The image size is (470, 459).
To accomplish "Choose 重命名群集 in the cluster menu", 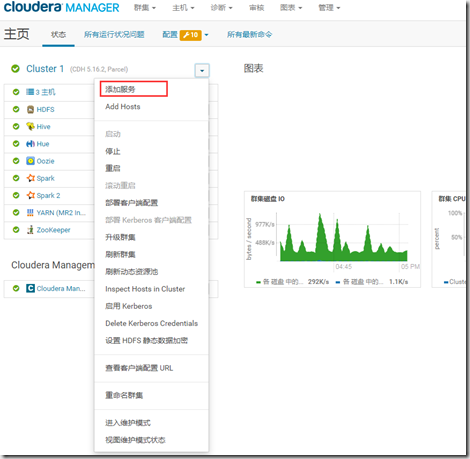I will (124, 395).
